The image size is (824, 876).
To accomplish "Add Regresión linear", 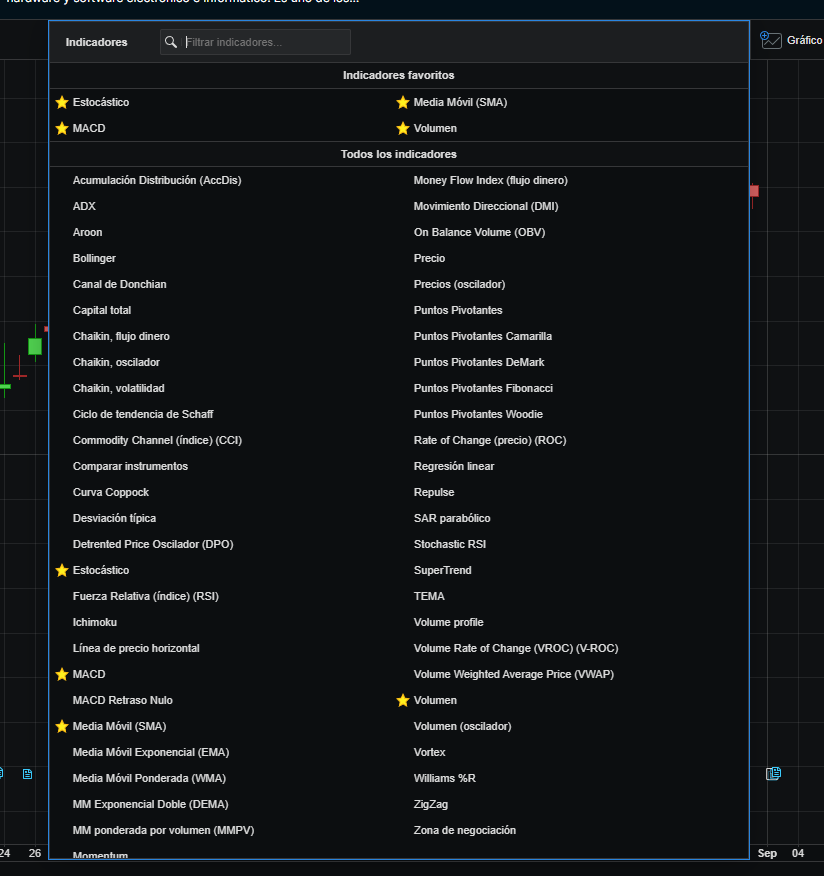I will pos(454,466).
